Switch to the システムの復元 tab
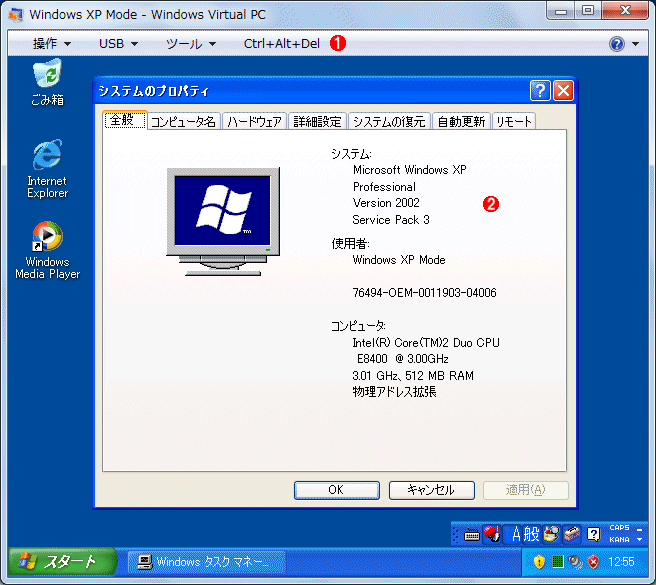This screenshot has width=656, height=585. [390, 121]
